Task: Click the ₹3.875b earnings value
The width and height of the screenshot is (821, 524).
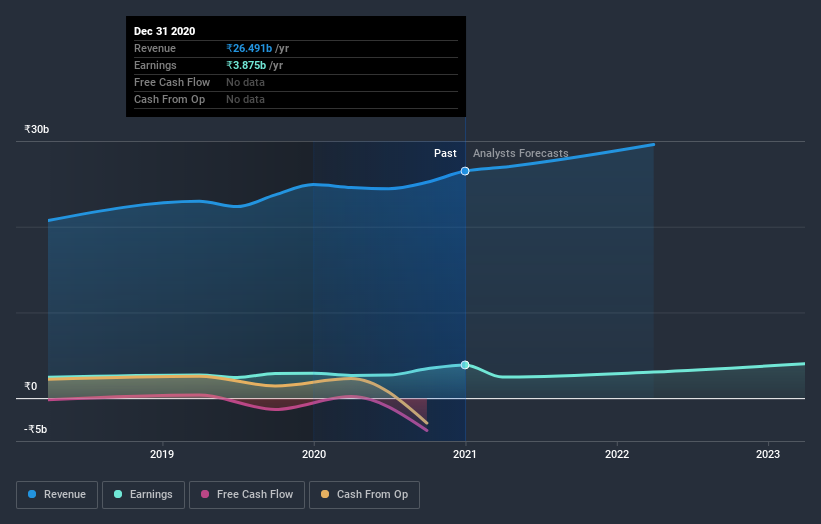Action: [246, 65]
